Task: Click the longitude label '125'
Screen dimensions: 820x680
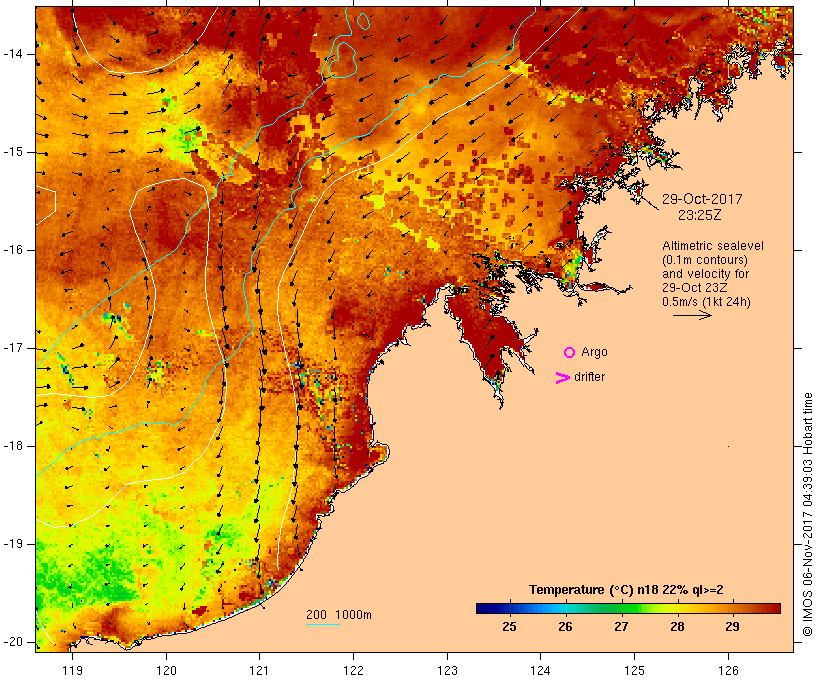Action: (x=635, y=670)
